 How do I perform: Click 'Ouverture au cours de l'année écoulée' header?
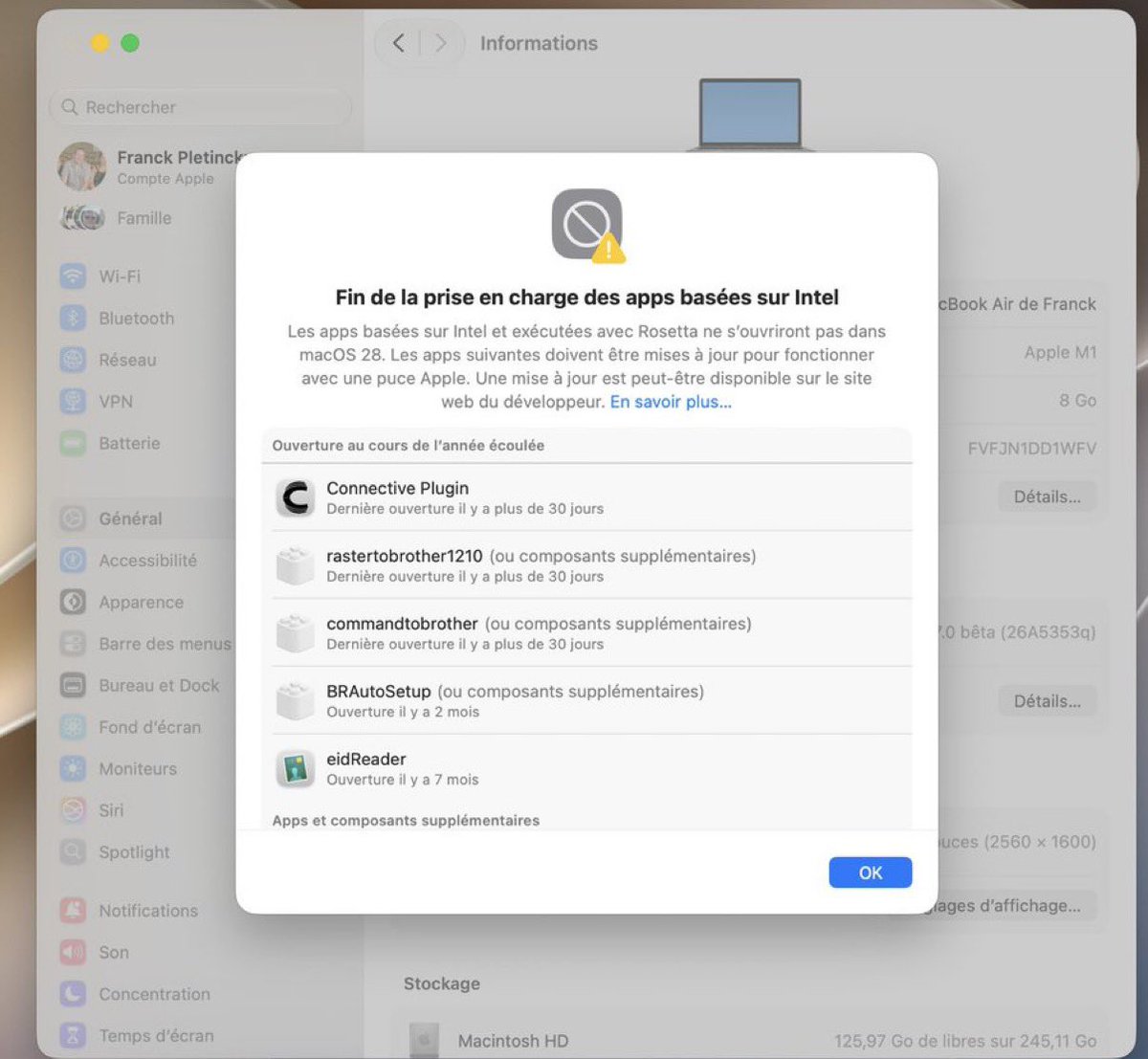click(408, 445)
